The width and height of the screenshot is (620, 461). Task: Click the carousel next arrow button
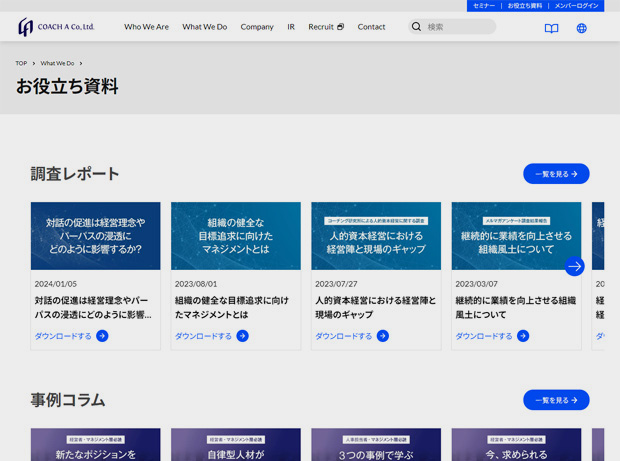[574, 266]
